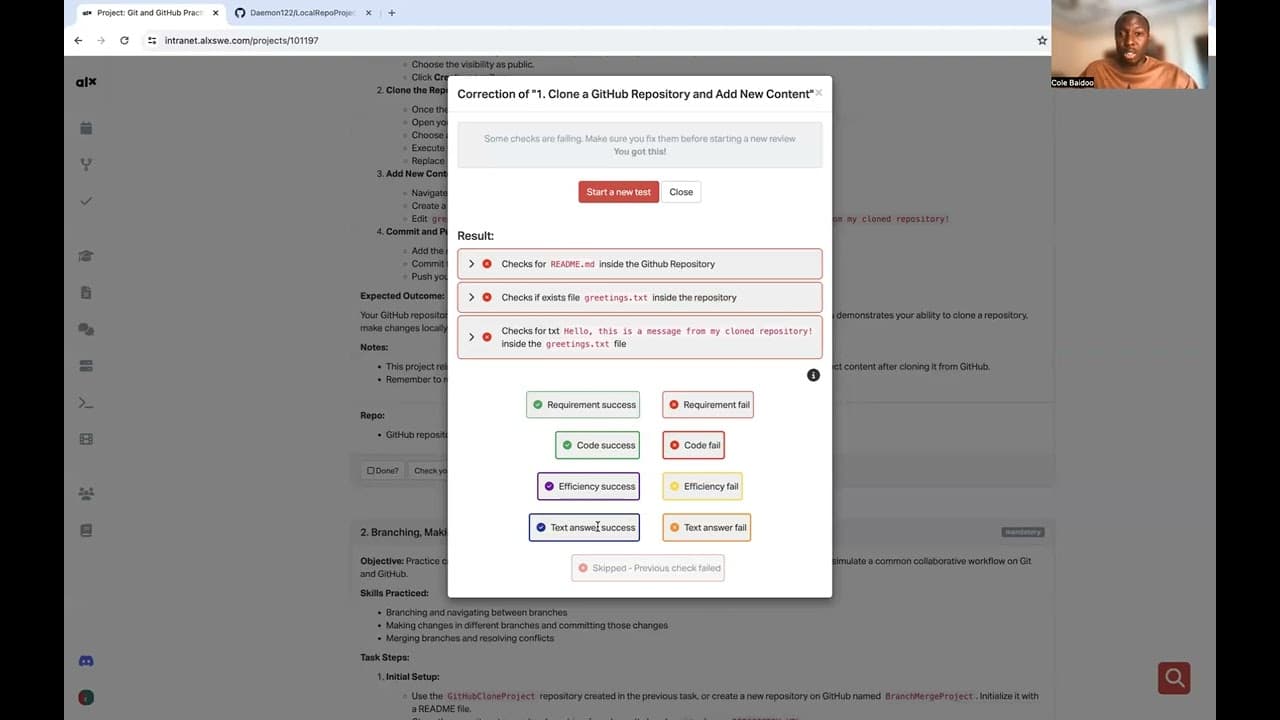The image size is (1280, 720).
Task: Open the Discord icon in sidebar
Action: click(x=86, y=661)
